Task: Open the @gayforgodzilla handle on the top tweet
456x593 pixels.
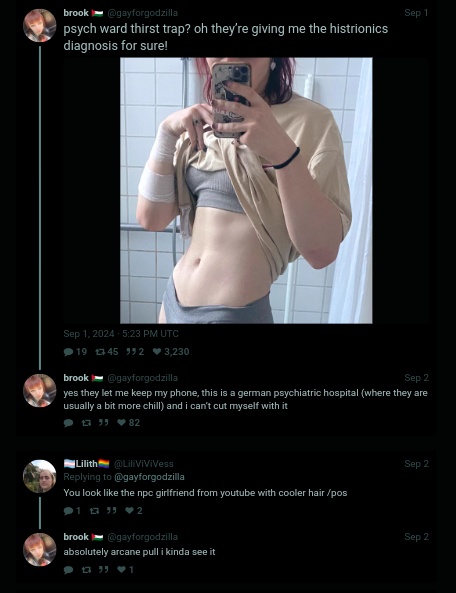Action: 143,13
